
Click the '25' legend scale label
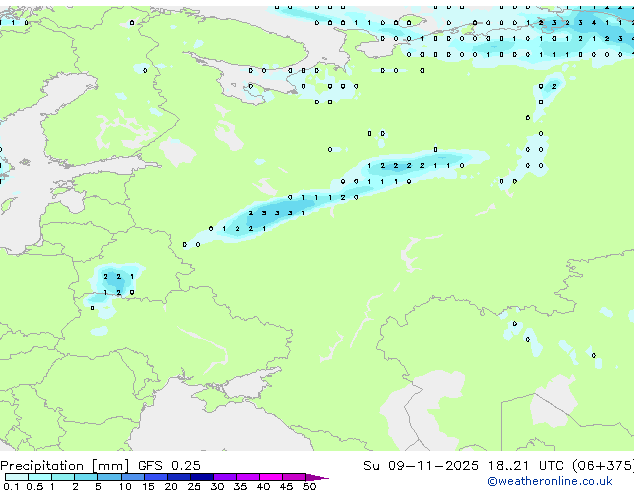tap(194, 486)
